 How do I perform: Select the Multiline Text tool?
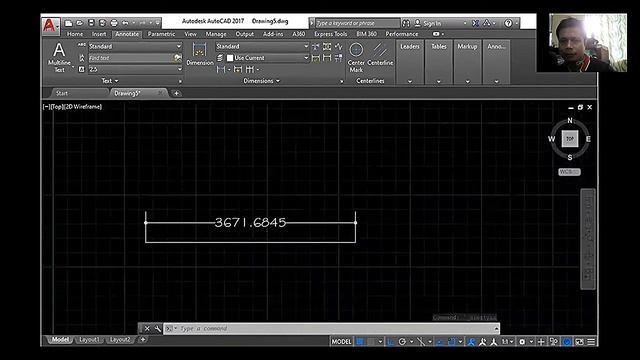[59, 57]
